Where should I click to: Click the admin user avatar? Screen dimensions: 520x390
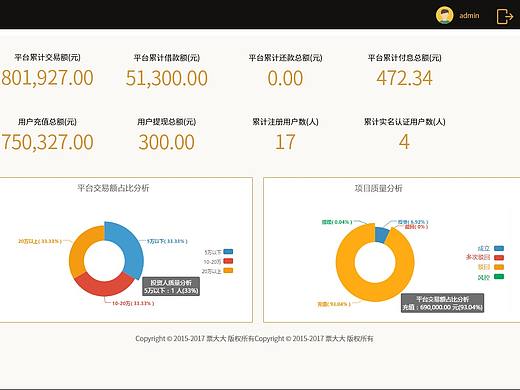click(445, 15)
